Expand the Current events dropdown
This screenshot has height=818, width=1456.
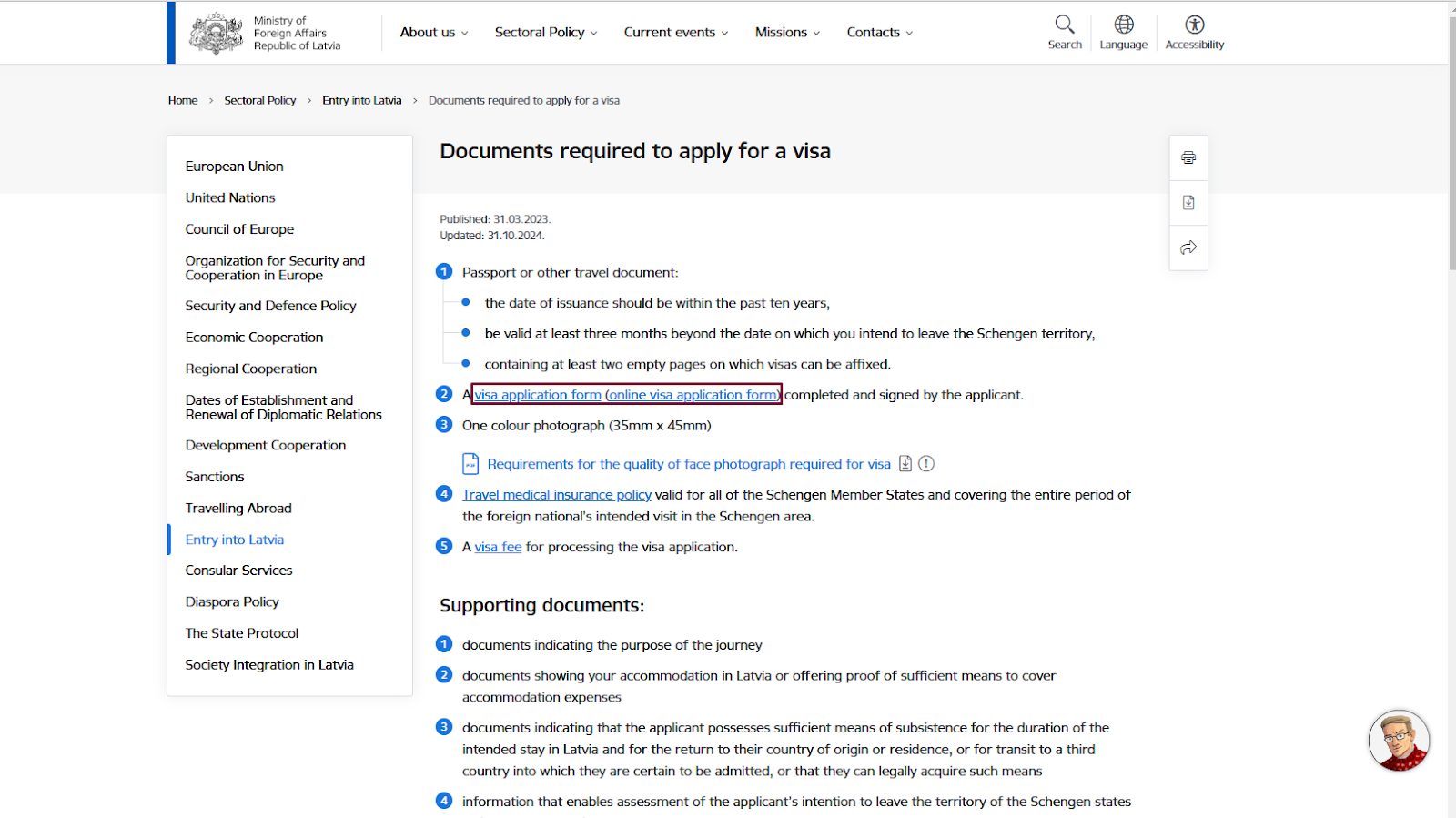coord(676,32)
